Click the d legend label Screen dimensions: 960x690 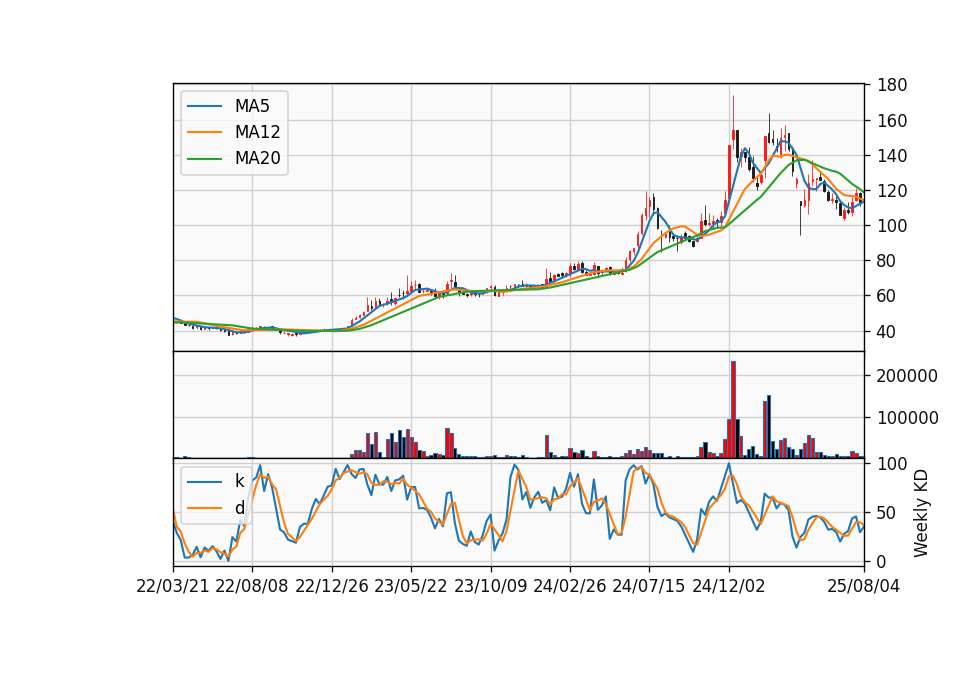[x=239, y=508]
